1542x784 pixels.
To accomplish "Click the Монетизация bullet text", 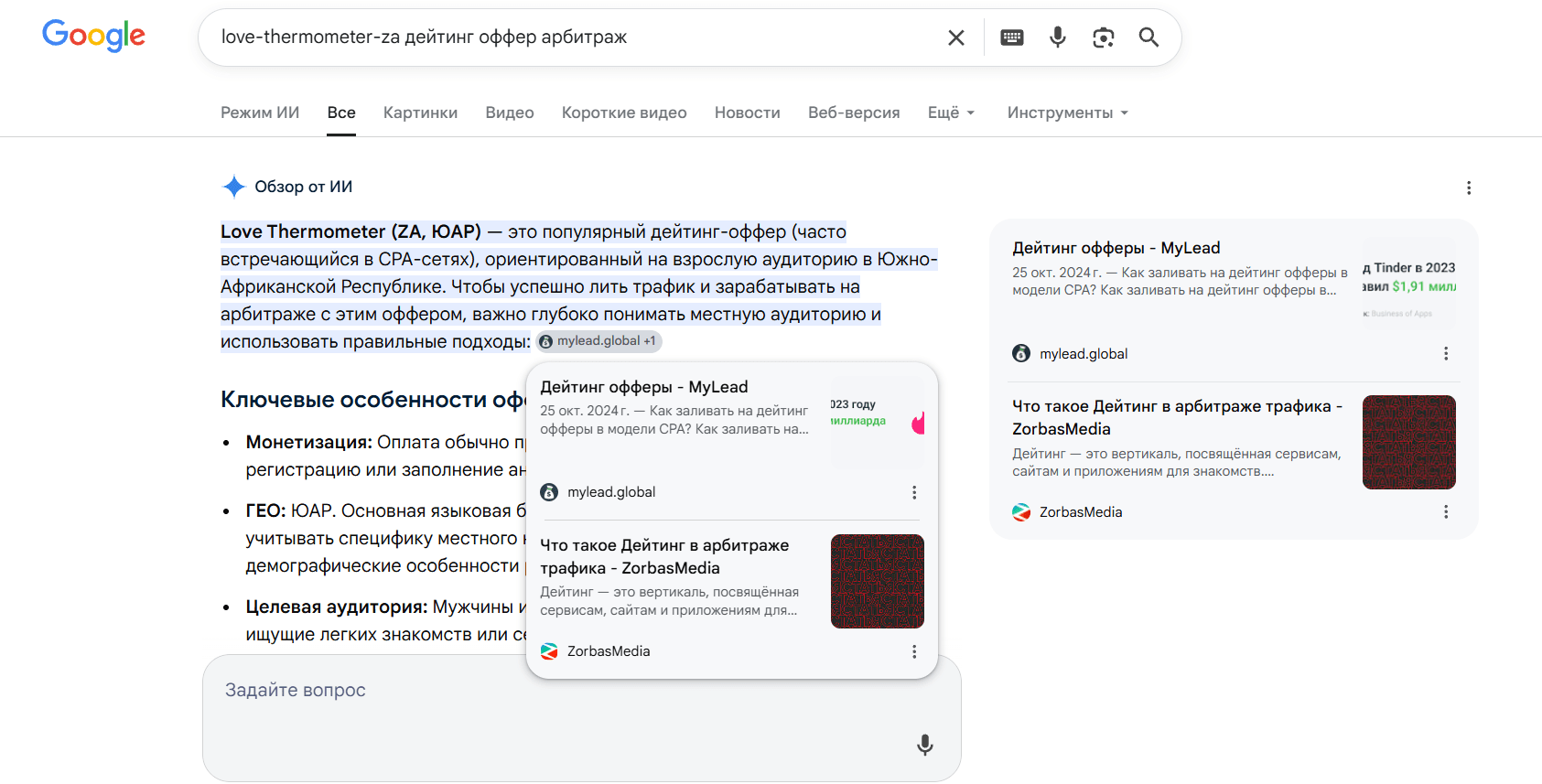I will [x=308, y=442].
